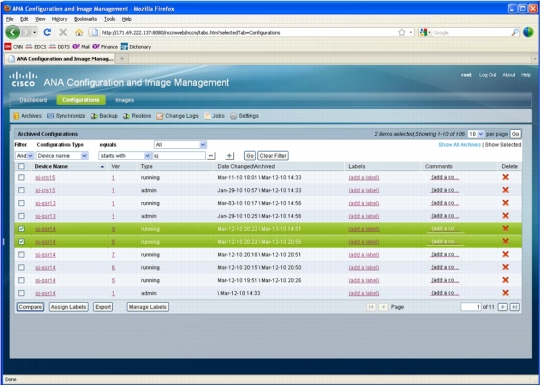
Task: Open the Tools menu
Action: click(109, 19)
